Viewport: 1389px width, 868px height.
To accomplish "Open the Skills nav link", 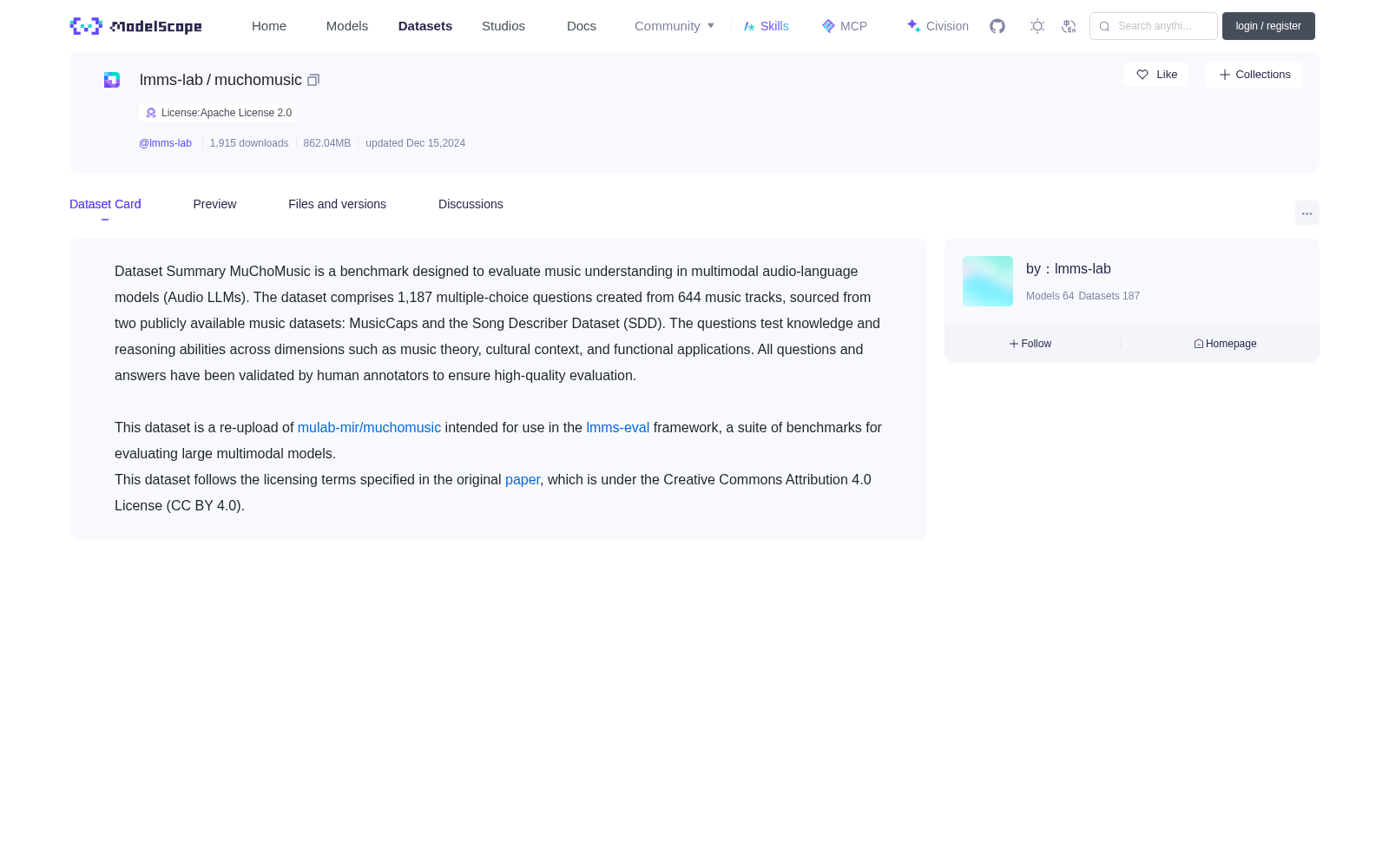I will click(766, 26).
